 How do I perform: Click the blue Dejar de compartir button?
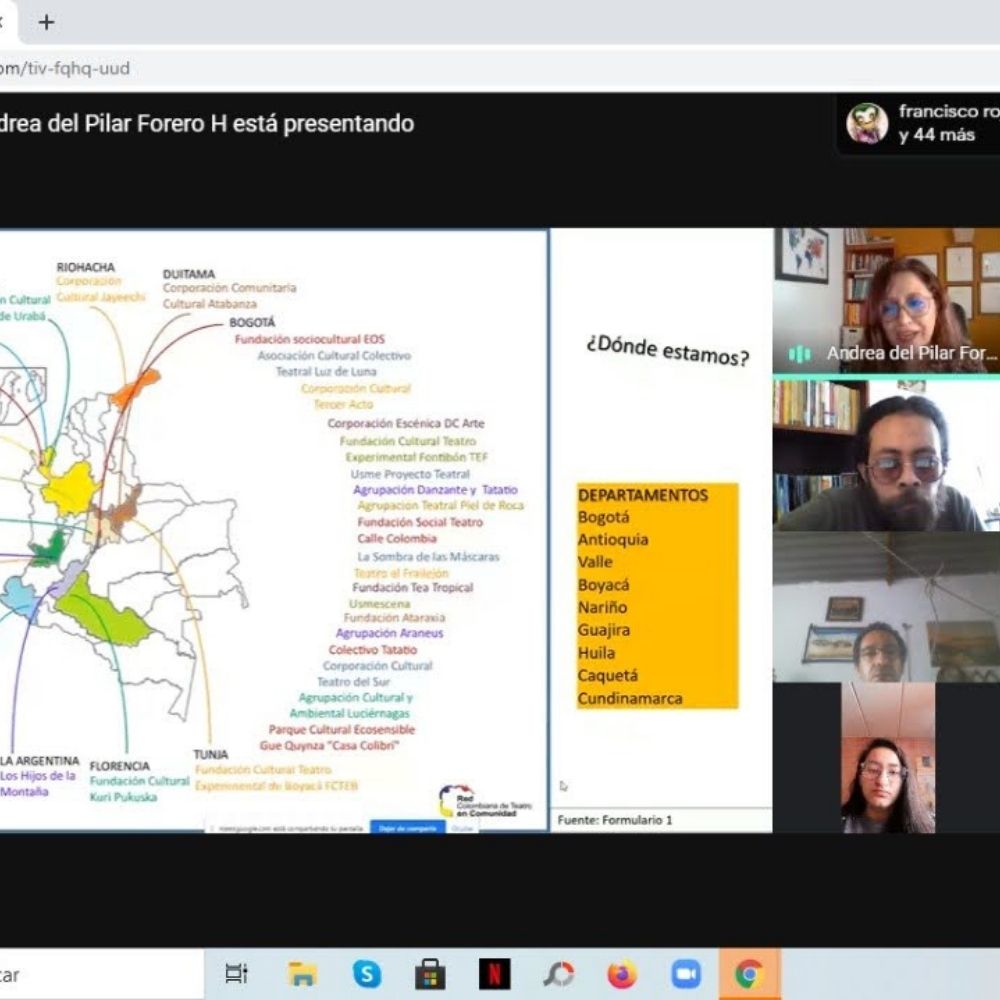click(x=408, y=828)
